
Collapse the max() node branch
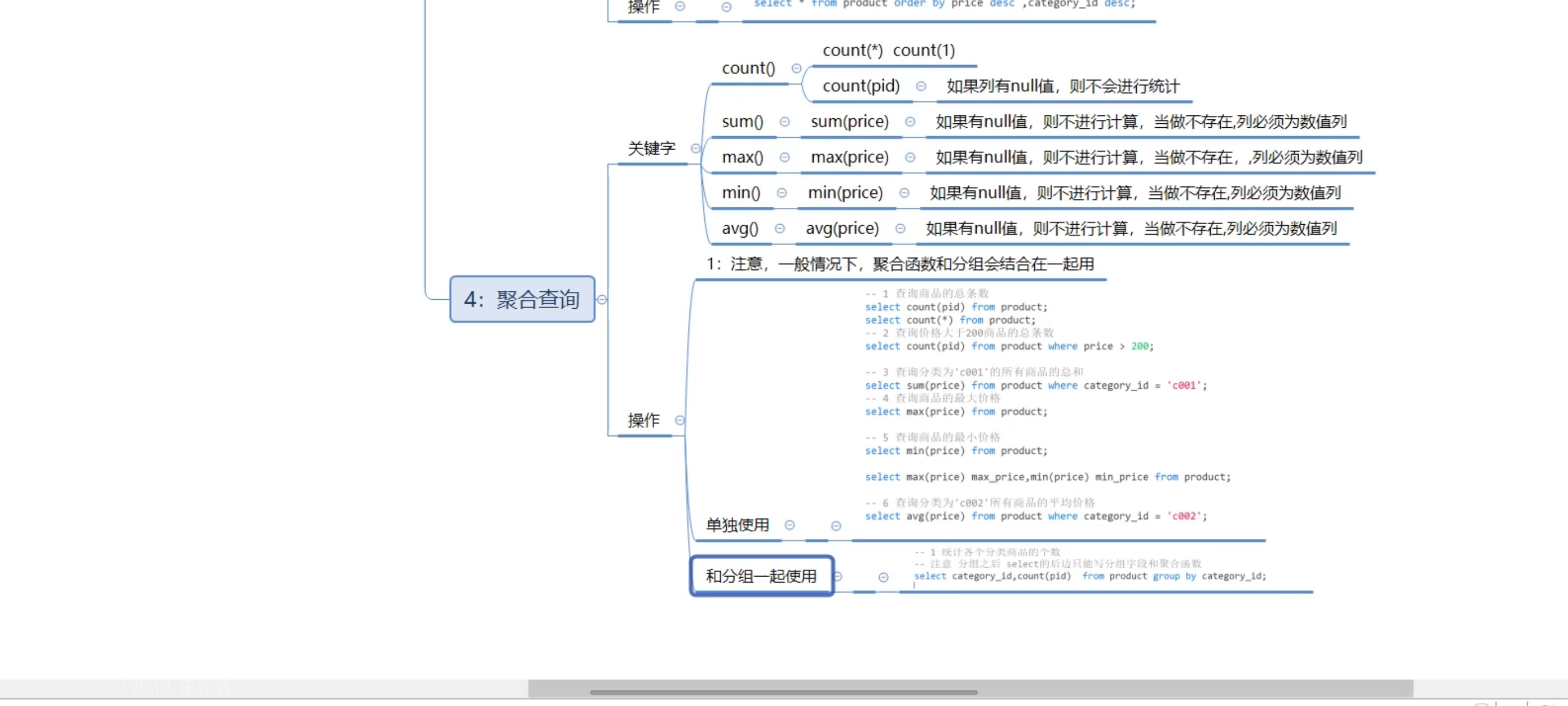pos(785,157)
